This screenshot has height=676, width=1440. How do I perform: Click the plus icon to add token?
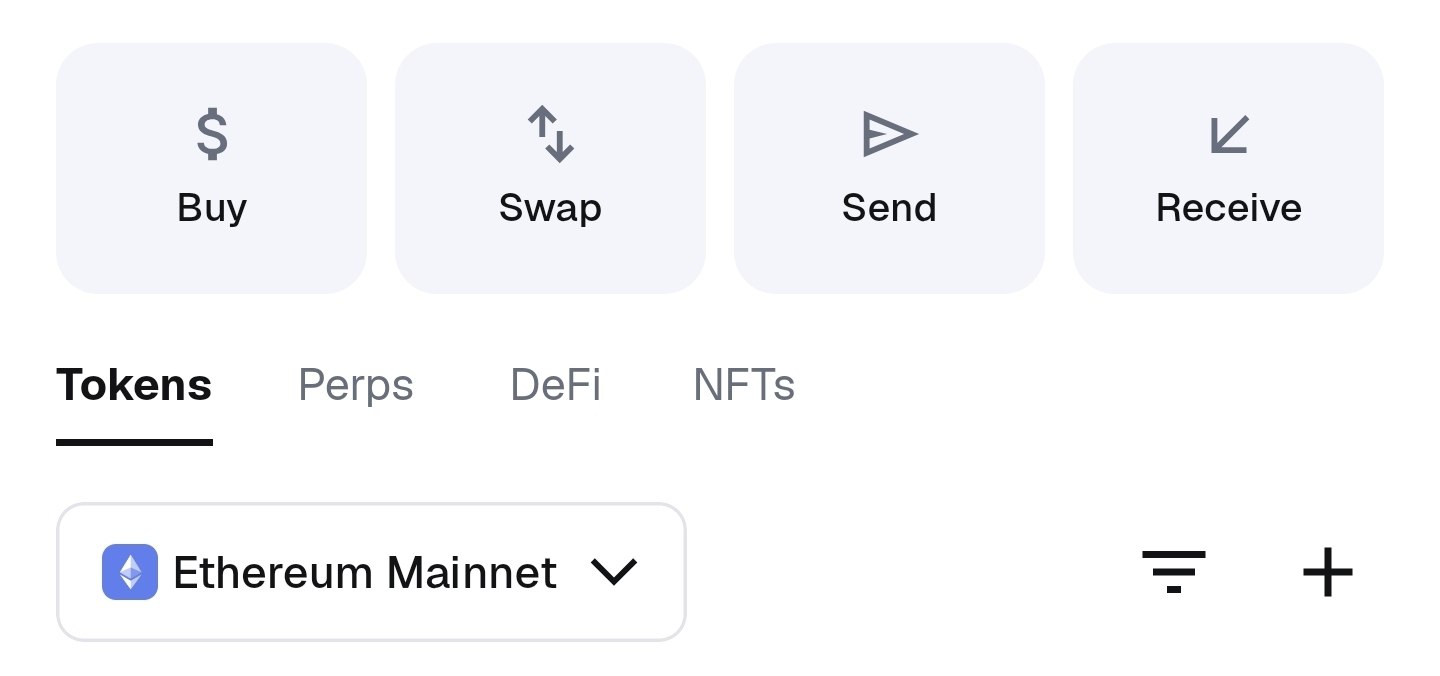click(1327, 573)
